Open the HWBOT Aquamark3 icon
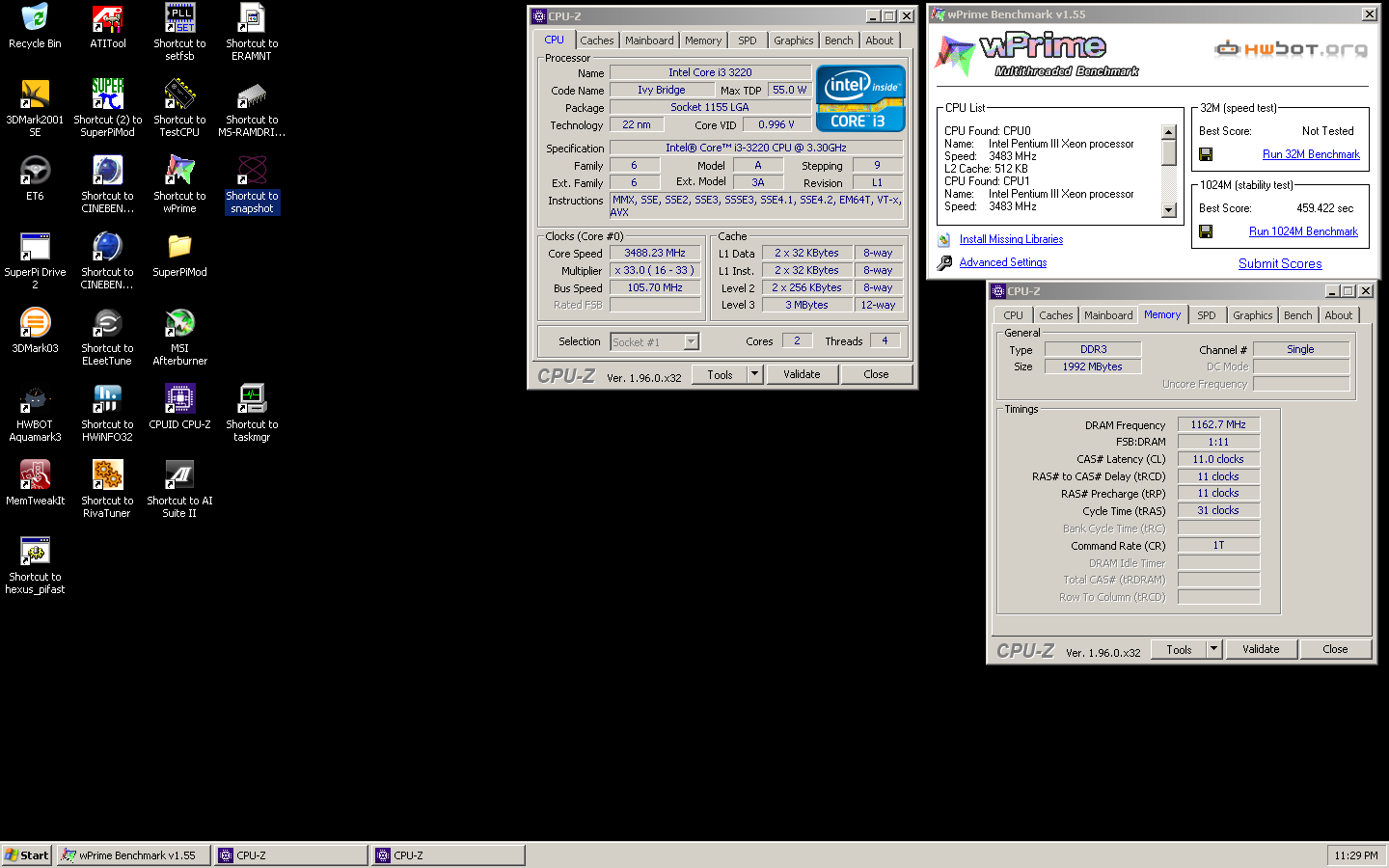This screenshot has width=1389, height=868. (x=35, y=413)
